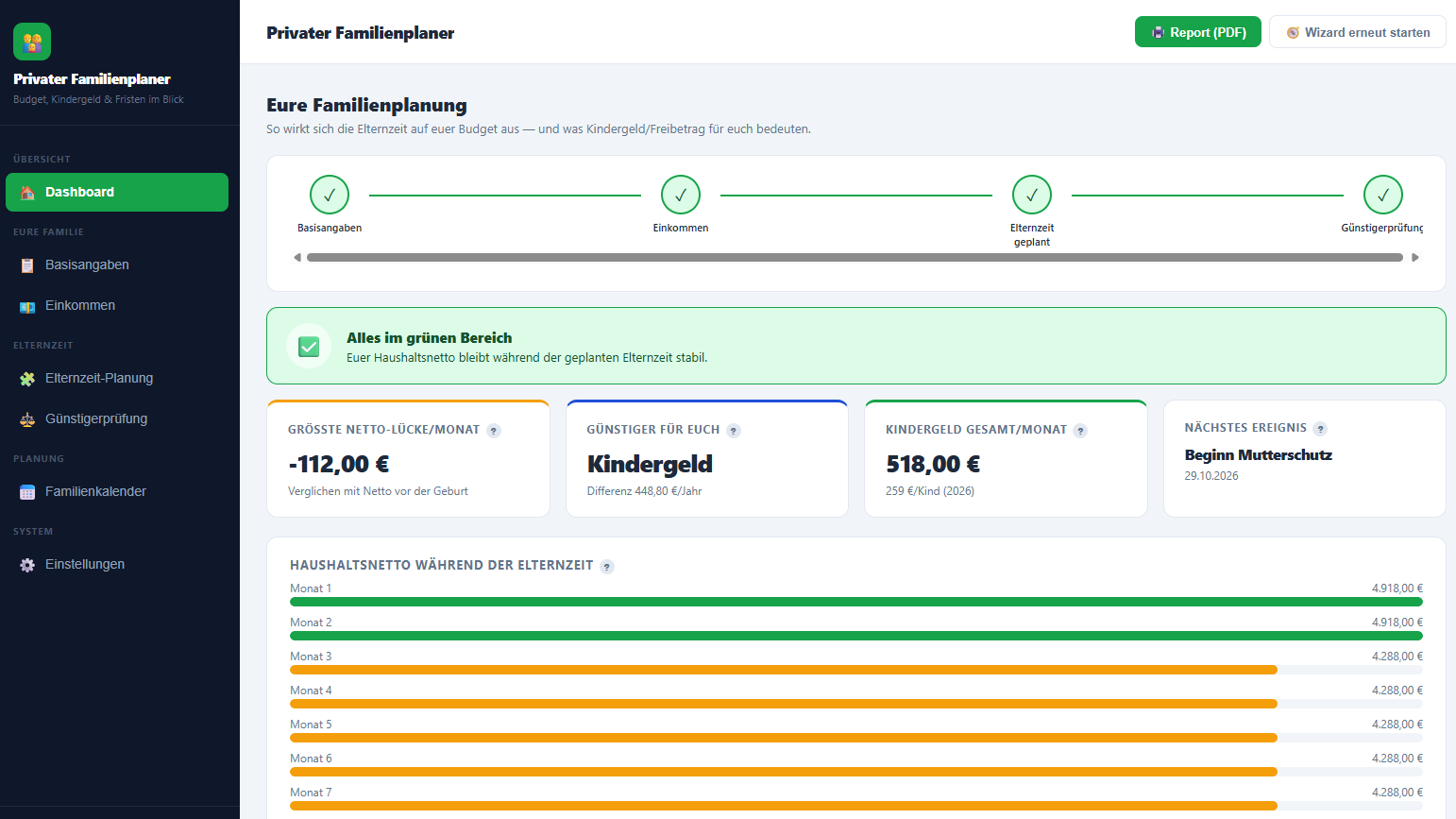Click the date 29.10.2026
The image size is (1456, 819).
(1211, 476)
